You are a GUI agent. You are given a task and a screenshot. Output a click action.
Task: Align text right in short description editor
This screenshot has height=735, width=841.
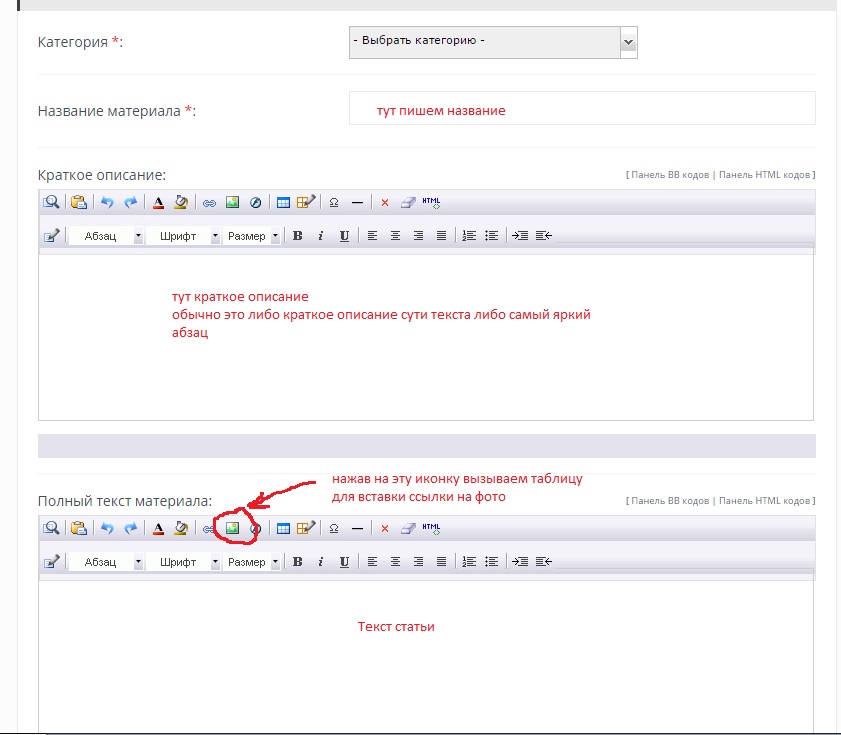click(418, 236)
